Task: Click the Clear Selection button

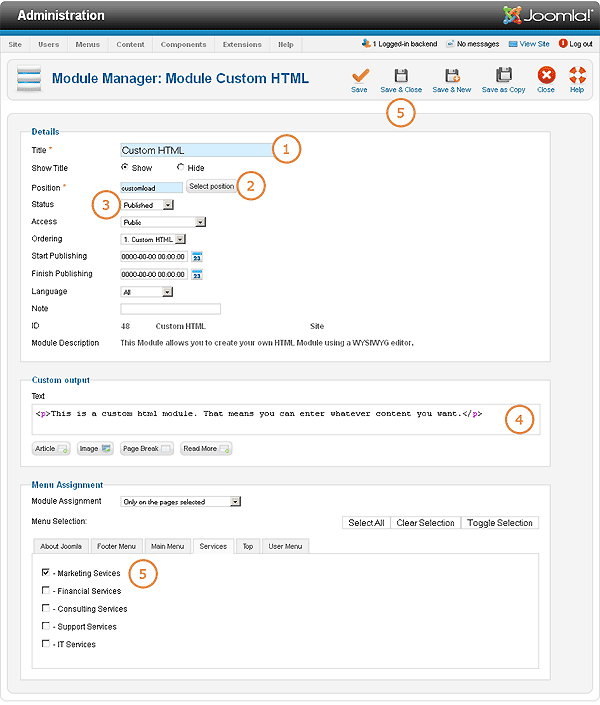Action: pos(425,523)
